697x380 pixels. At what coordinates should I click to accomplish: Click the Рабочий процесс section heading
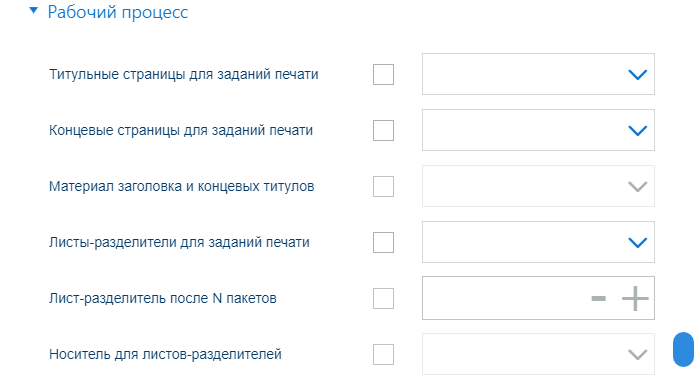[x=118, y=12]
